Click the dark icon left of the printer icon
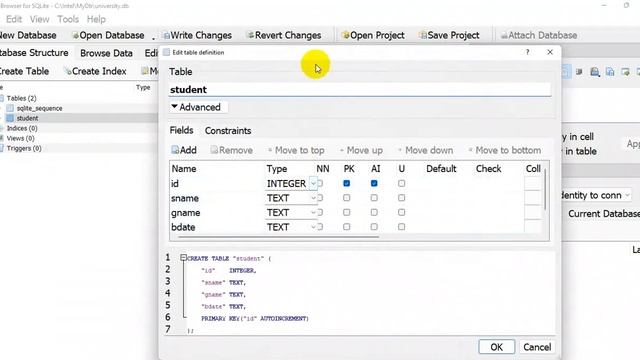The width and height of the screenshot is (640, 360). click(x=579, y=72)
